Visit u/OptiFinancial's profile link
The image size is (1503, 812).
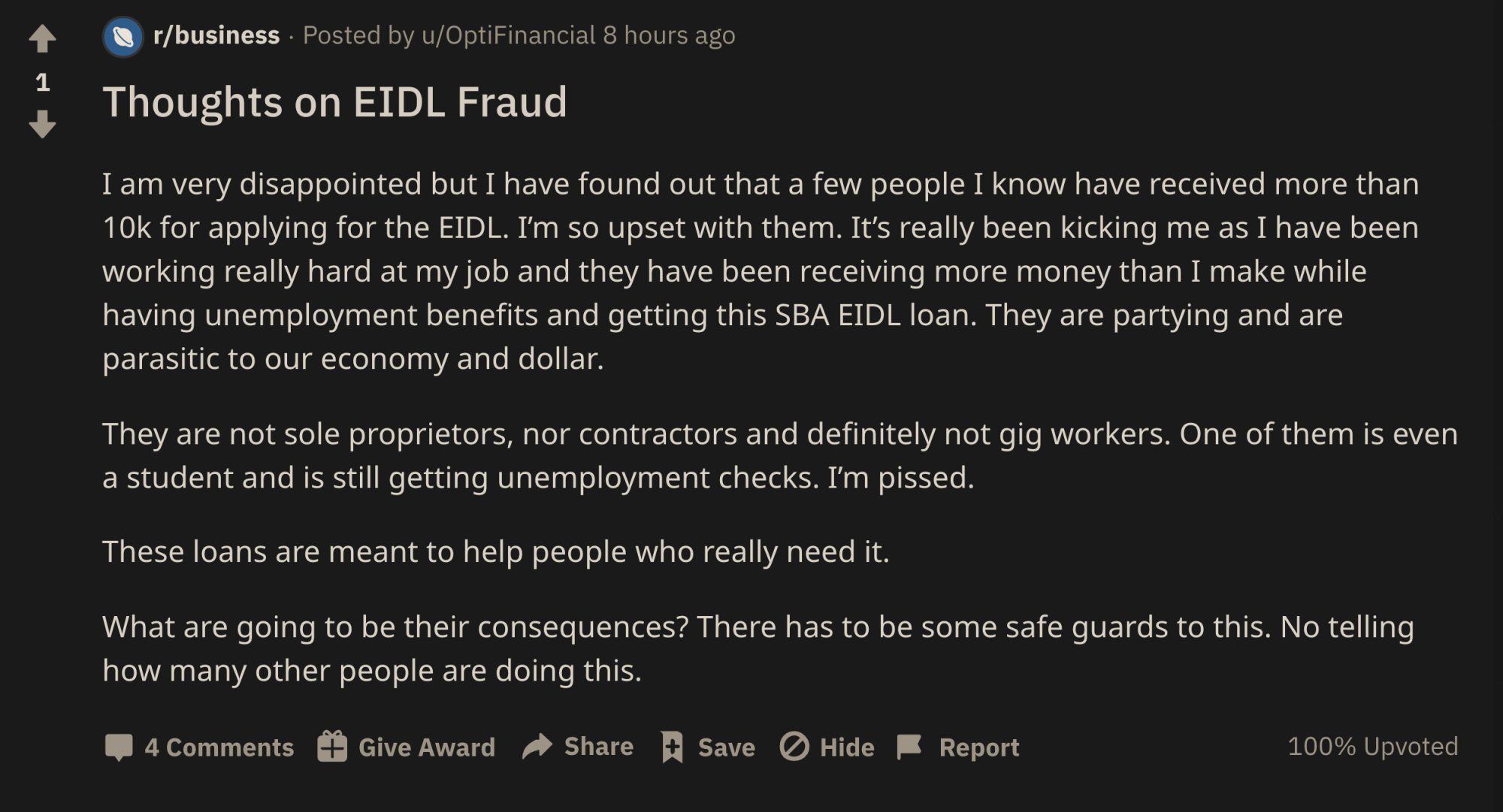509,35
